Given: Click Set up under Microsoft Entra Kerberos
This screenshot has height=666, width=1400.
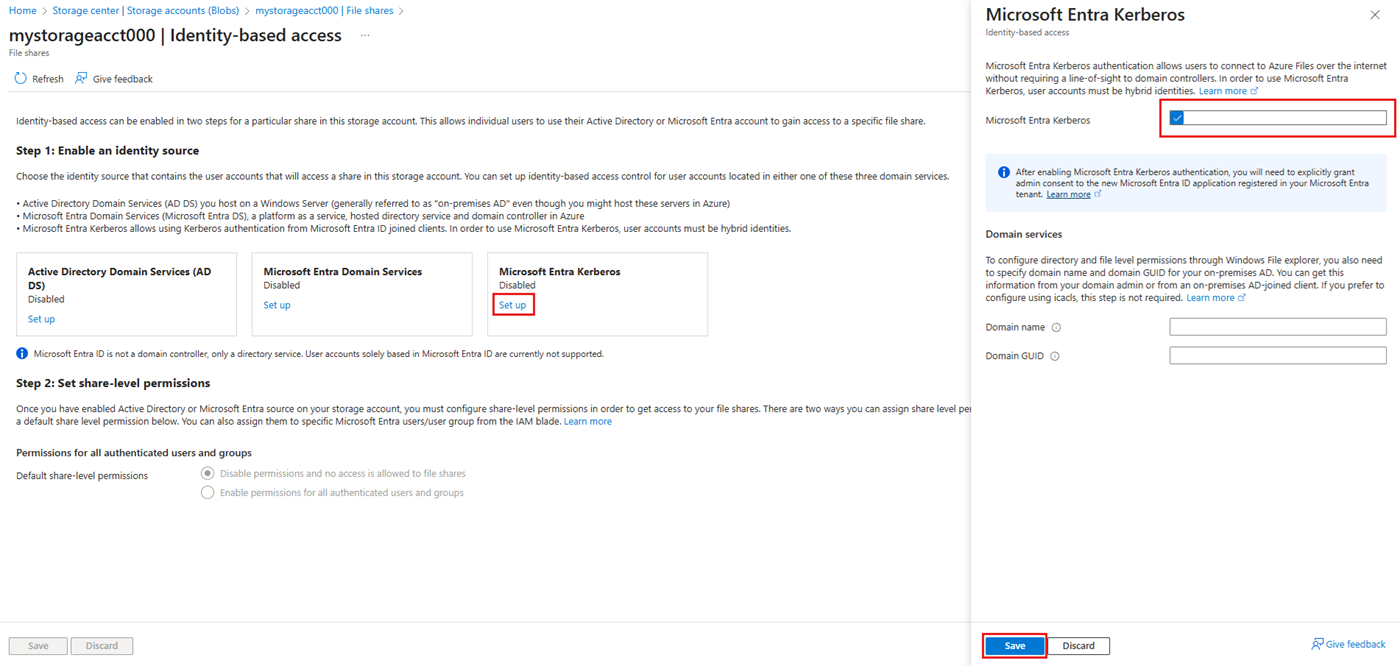Looking at the screenshot, I should click(x=512, y=305).
